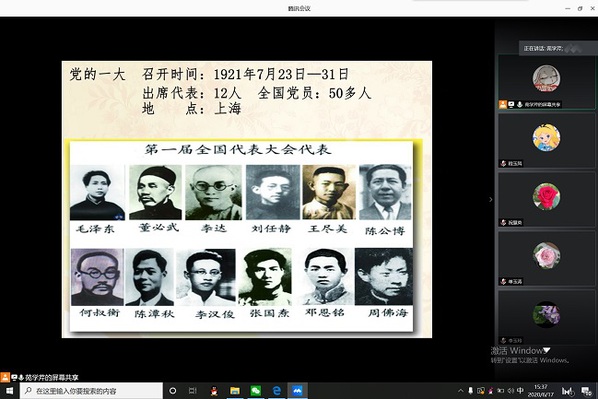Launch Microsoft Edge from taskbar
Viewport: 598px width, 399px height.
[276, 391]
